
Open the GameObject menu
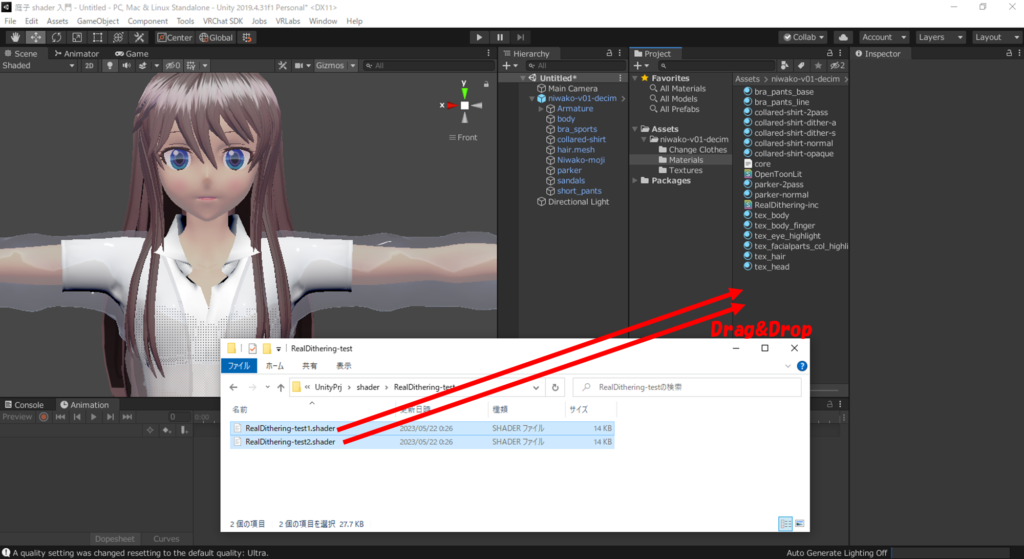[x=97, y=20]
